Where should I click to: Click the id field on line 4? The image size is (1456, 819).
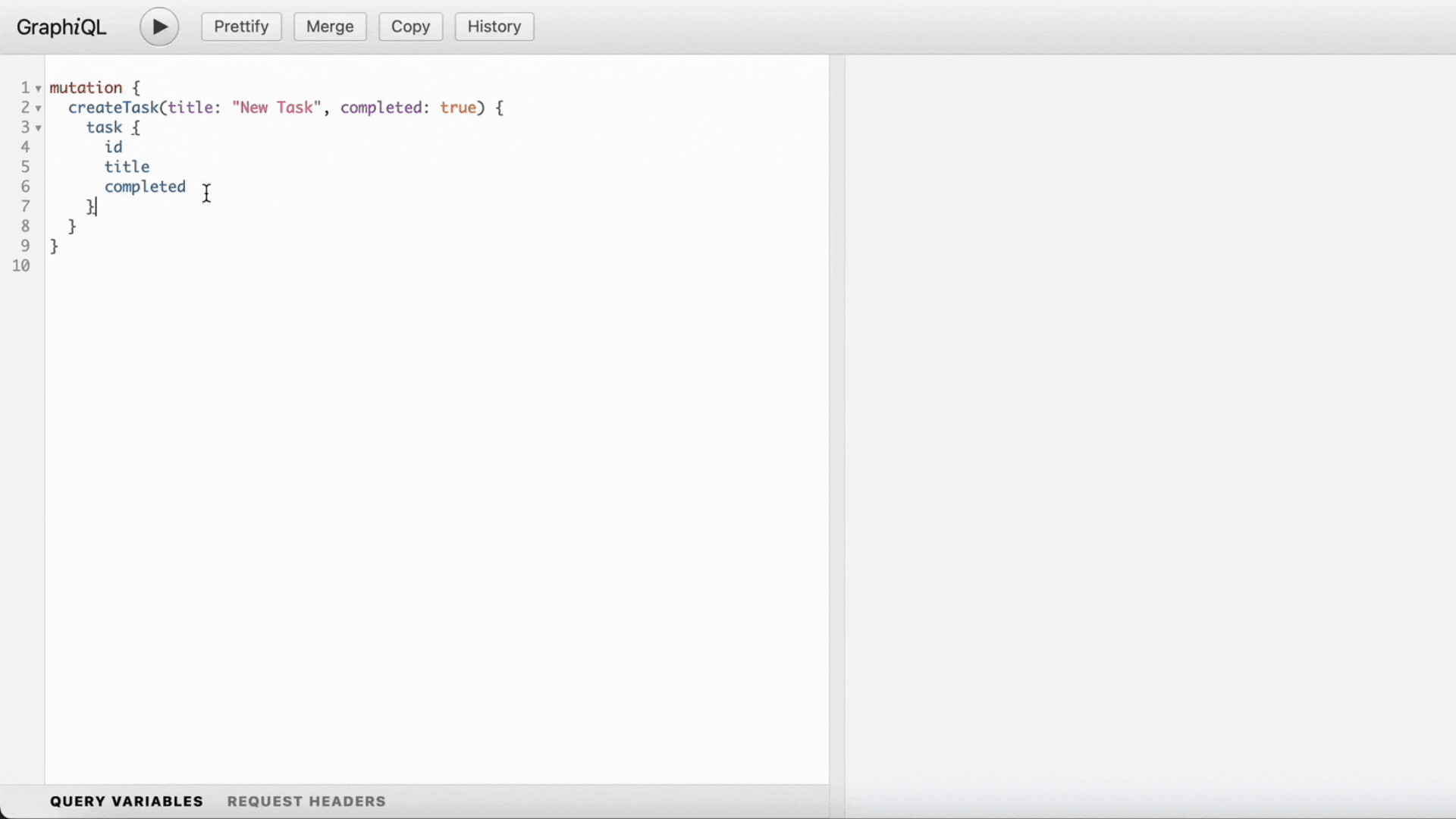coord(113,147)
